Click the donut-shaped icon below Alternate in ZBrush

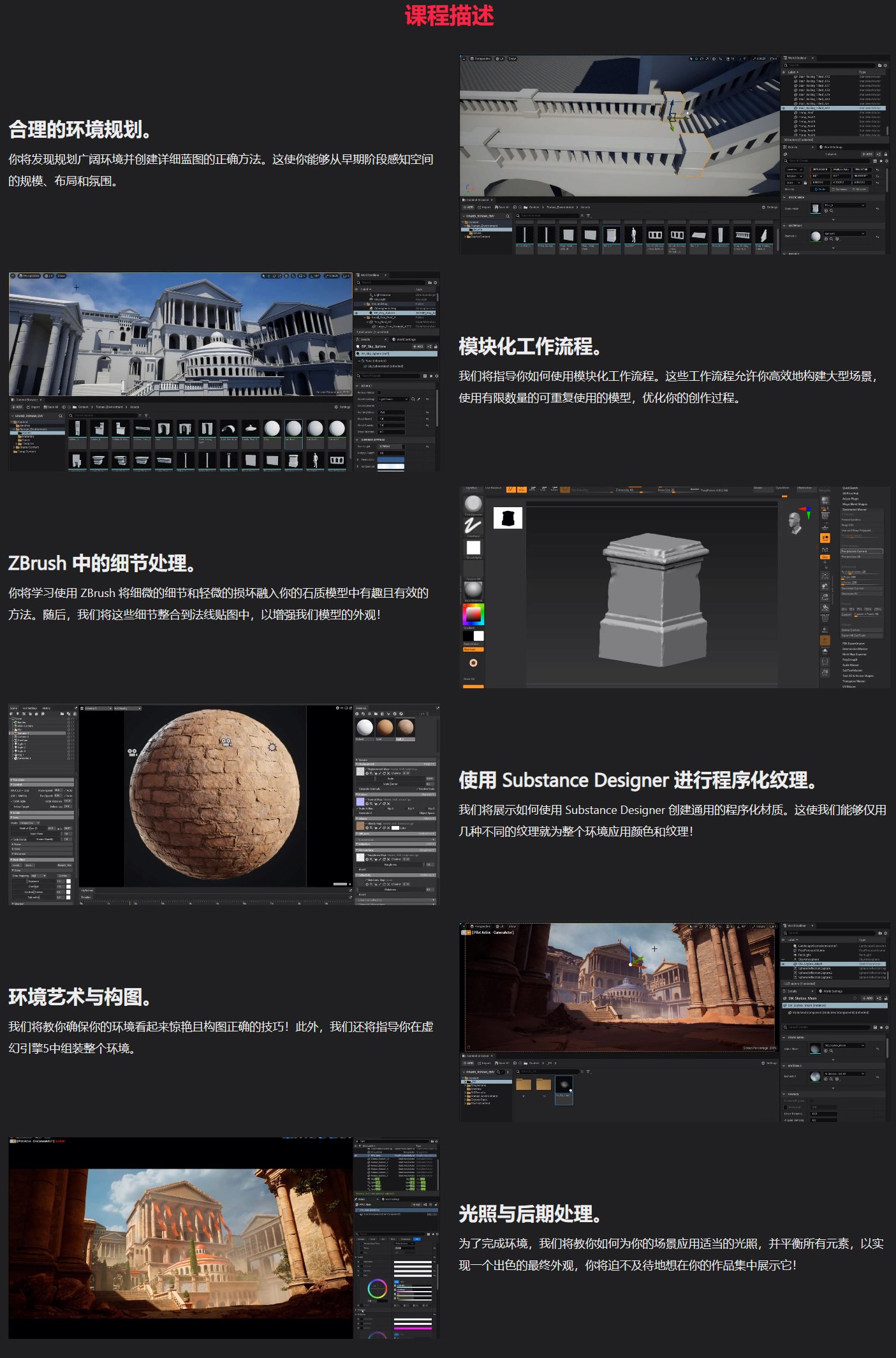click(473, 663)
